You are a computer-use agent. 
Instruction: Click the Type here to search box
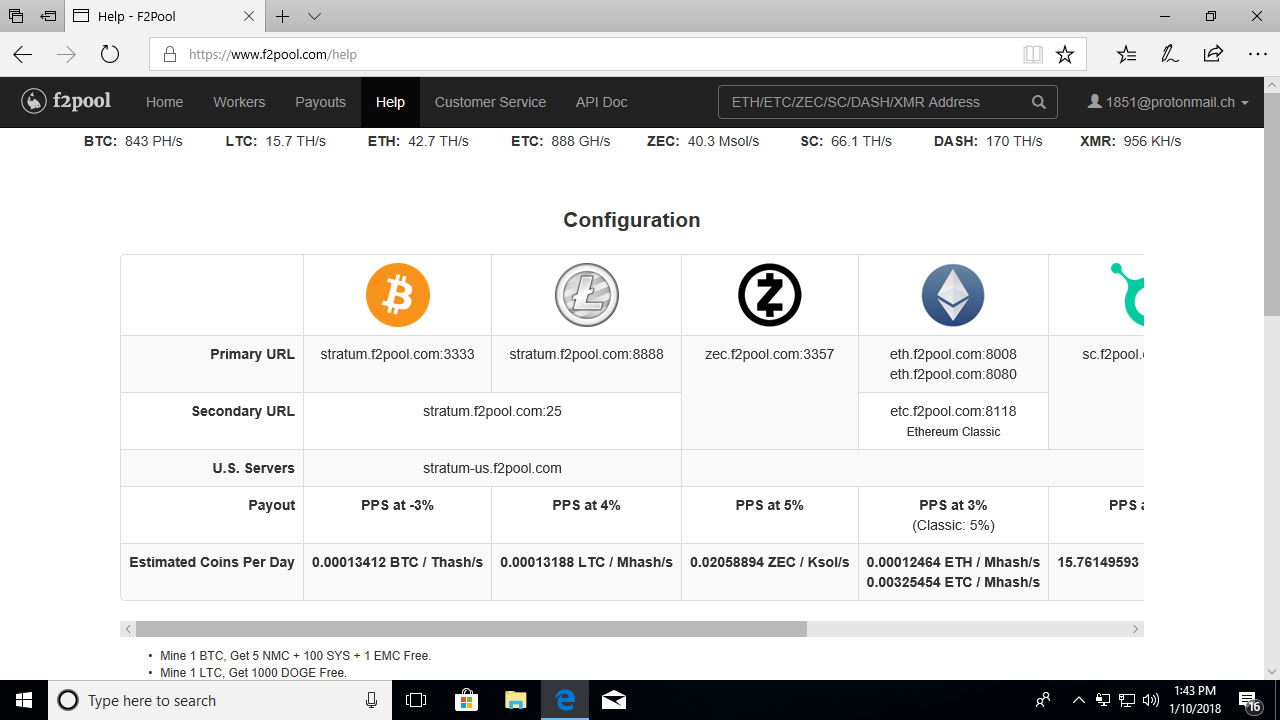click(220, 700)
